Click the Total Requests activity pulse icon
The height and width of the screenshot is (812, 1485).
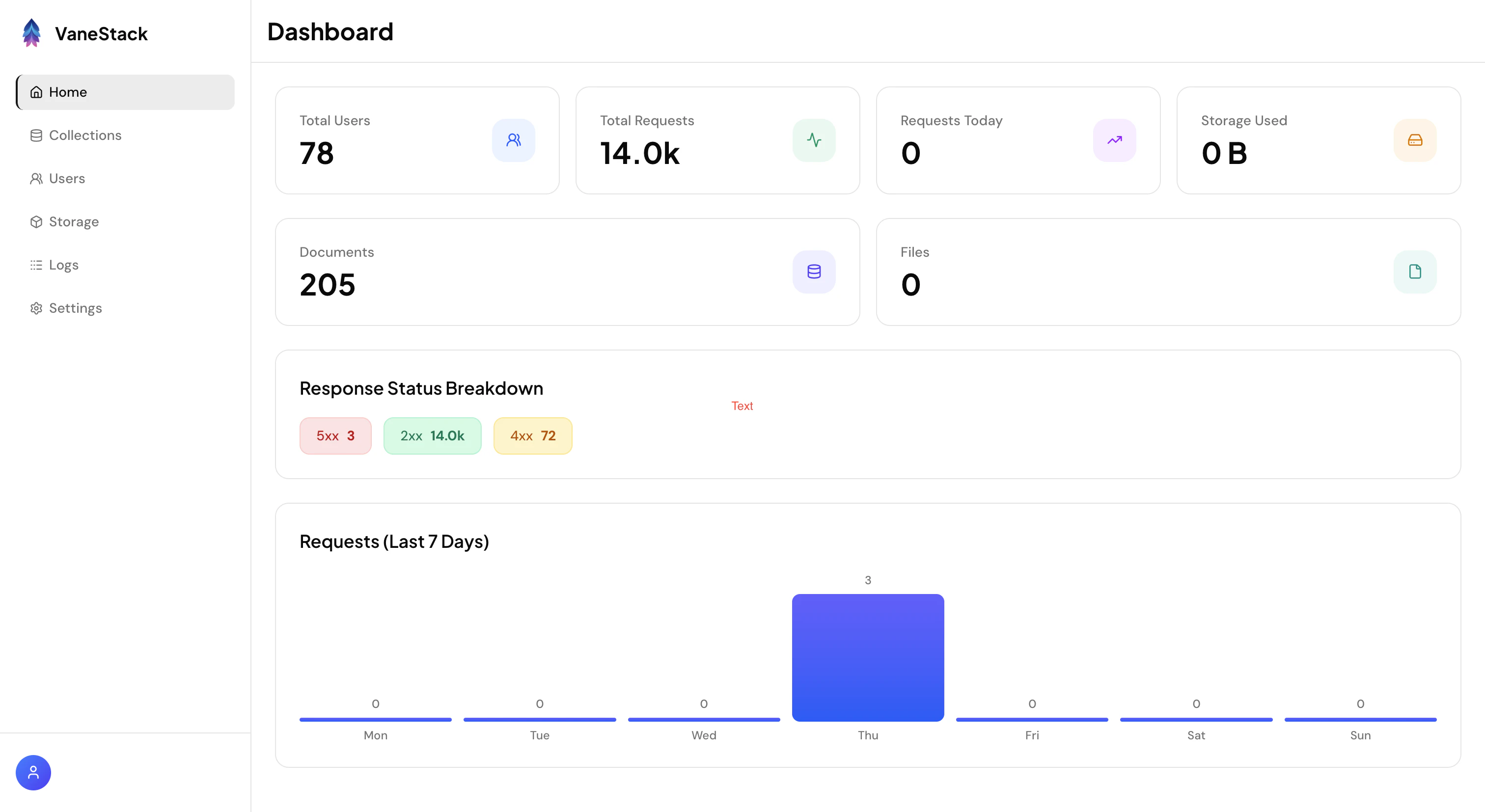coord(813,140)
